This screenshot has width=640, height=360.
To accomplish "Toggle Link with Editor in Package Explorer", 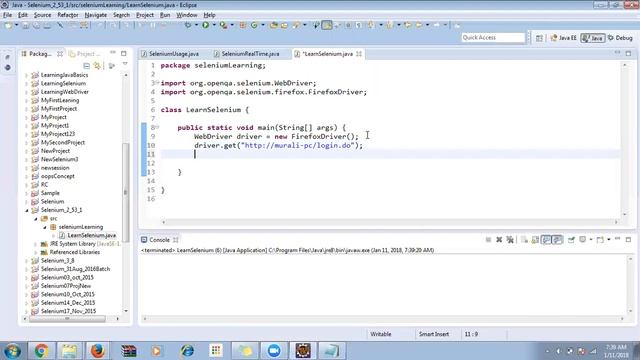I will click(x=97, y=65).
